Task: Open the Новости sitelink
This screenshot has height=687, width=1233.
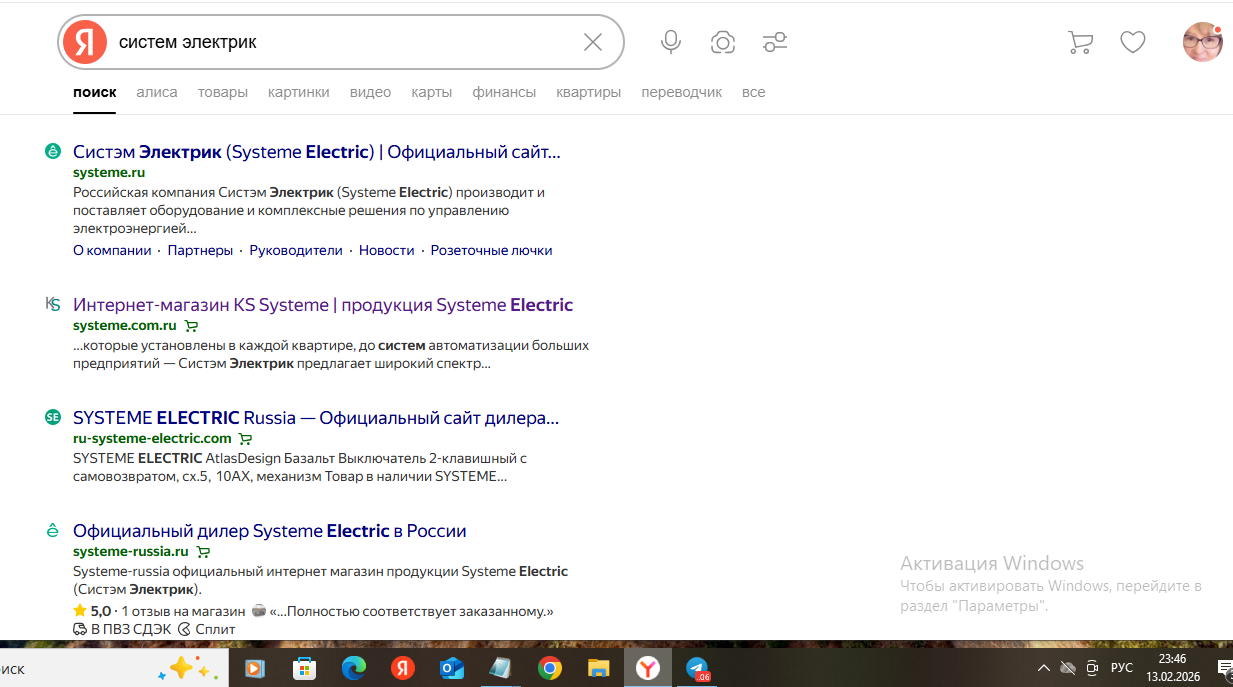Action: click(x=387, y=251)
